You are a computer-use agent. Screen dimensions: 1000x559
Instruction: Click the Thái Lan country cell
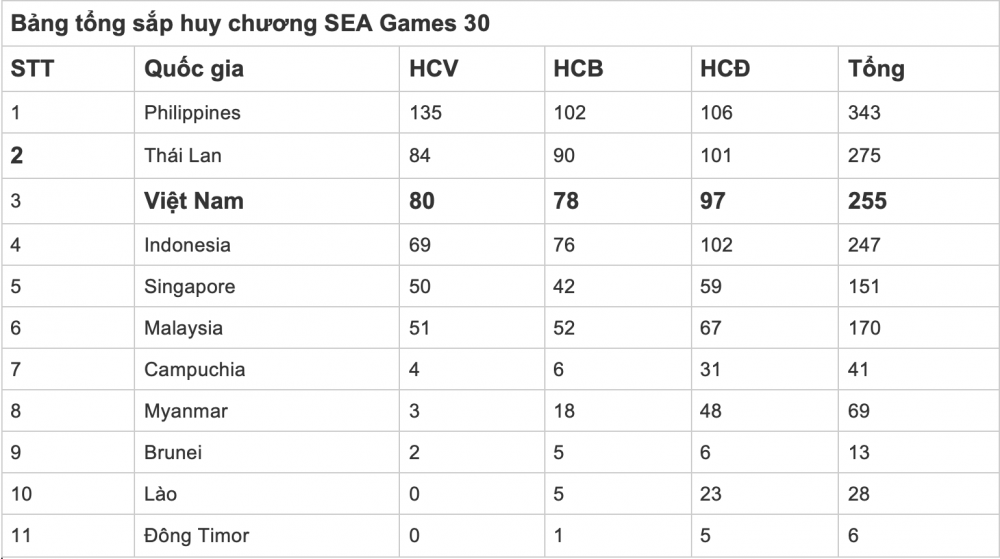pos(183,155)
